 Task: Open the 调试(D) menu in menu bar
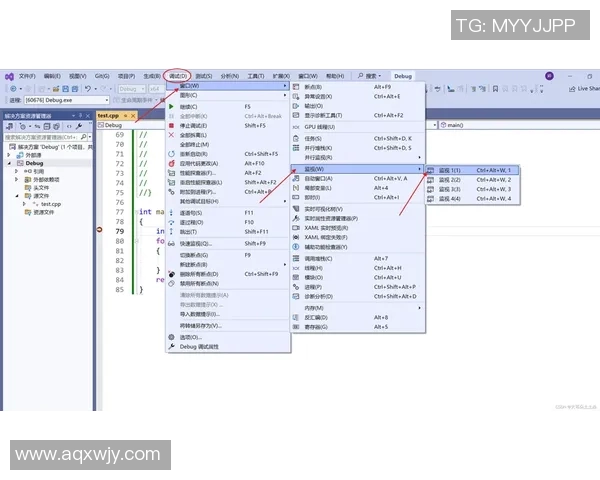point(179,76)
